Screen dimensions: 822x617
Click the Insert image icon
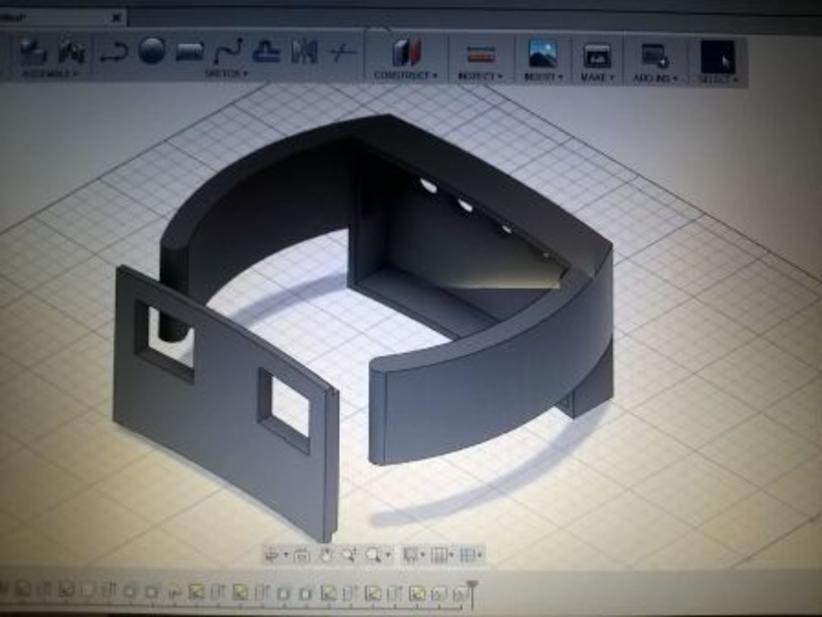point(542,53)
